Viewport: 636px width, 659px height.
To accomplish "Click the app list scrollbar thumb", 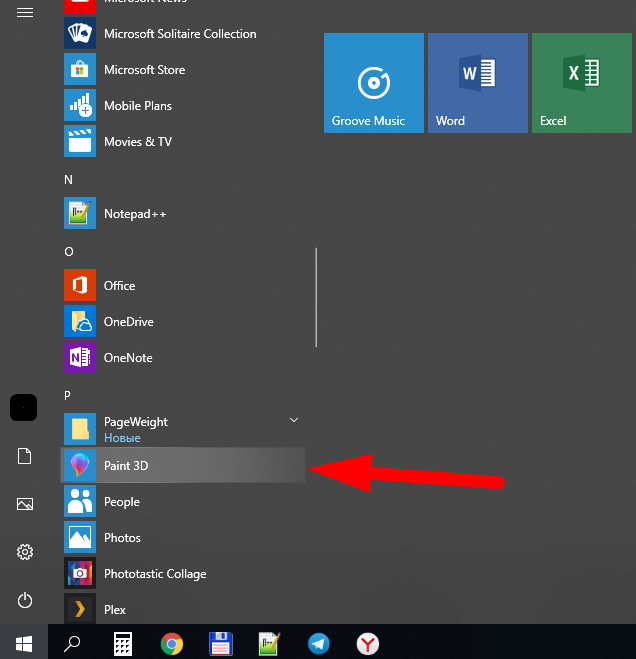I will coord(316,298).
